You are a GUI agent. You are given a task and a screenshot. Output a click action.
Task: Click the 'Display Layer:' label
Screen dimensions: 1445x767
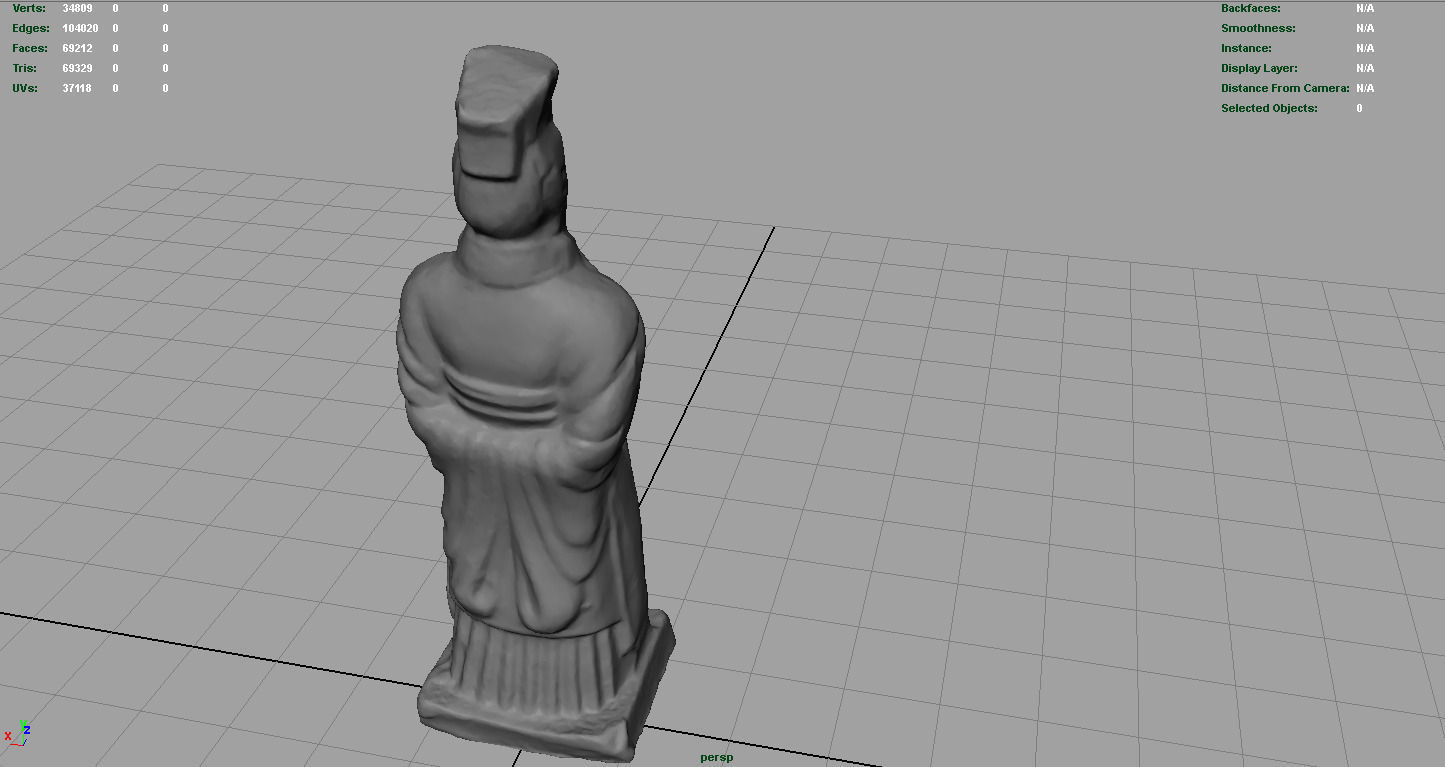tap(1259, 68)
